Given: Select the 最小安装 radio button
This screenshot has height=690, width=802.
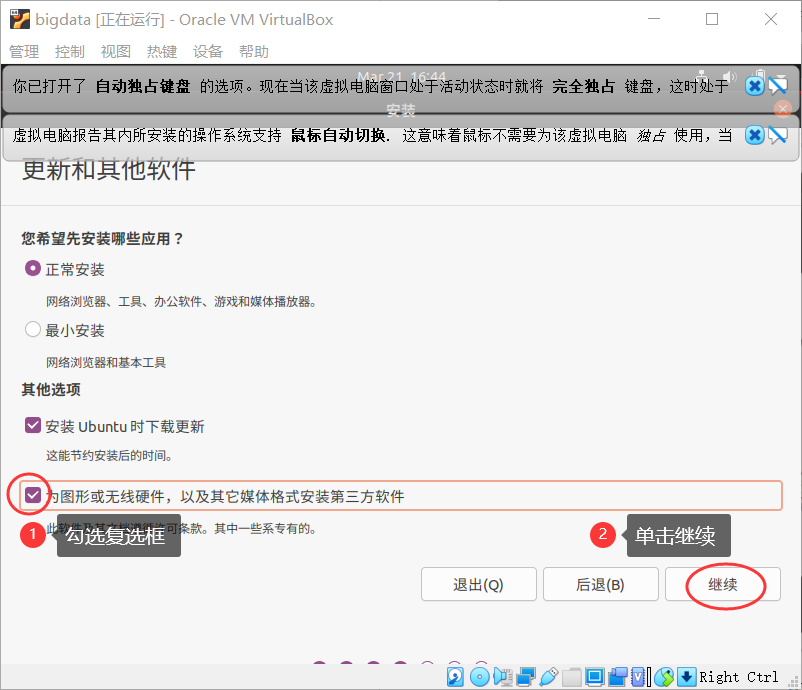Looking at the screenshot, I should coord(33,329).
